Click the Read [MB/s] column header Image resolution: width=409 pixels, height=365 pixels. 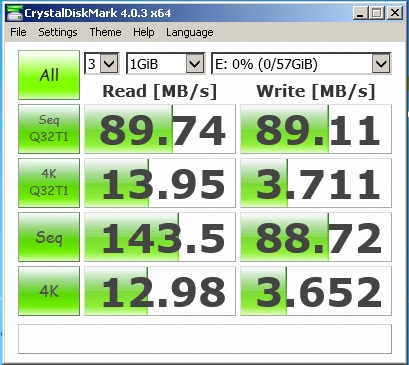(160, 91)
